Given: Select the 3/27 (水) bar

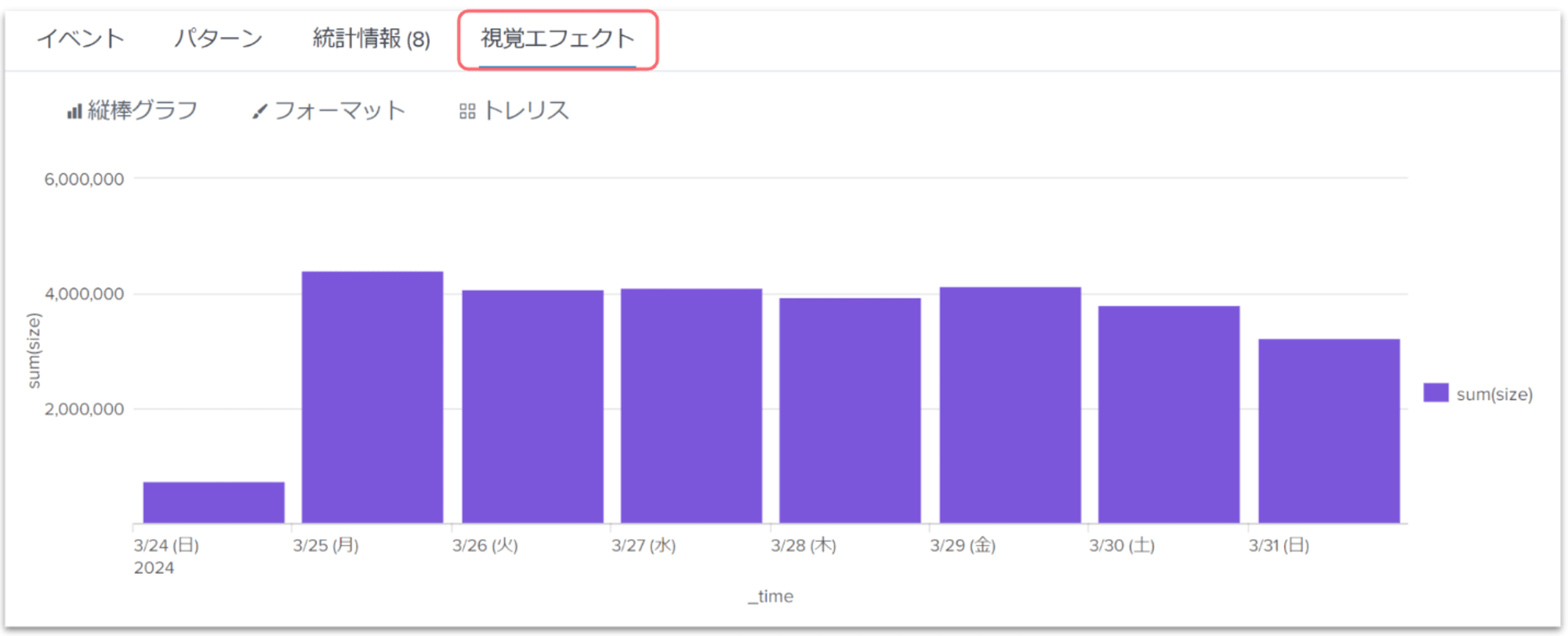Looking at the screenshot, I should (691, 406).
